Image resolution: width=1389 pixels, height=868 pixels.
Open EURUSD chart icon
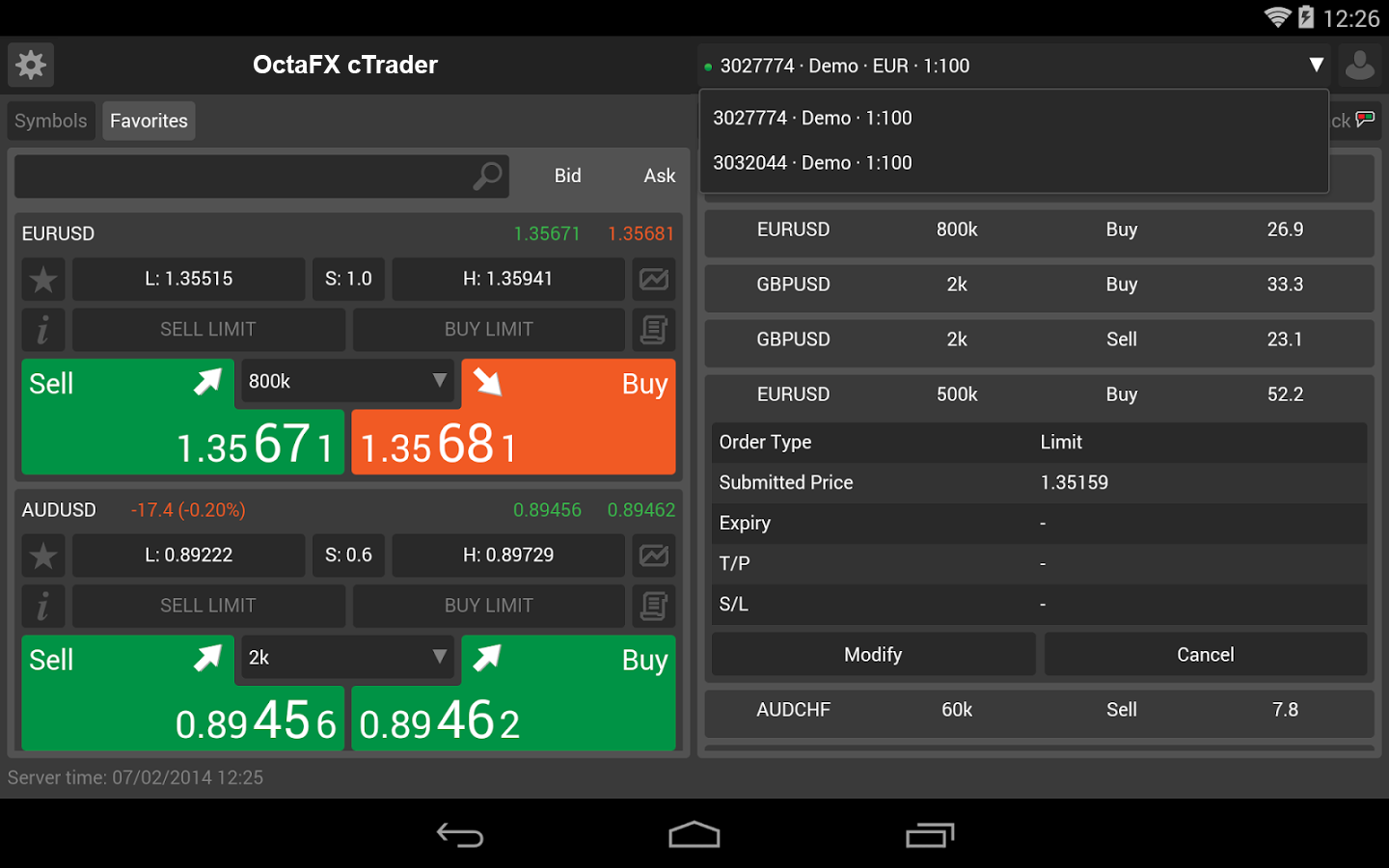pos(654,280)
